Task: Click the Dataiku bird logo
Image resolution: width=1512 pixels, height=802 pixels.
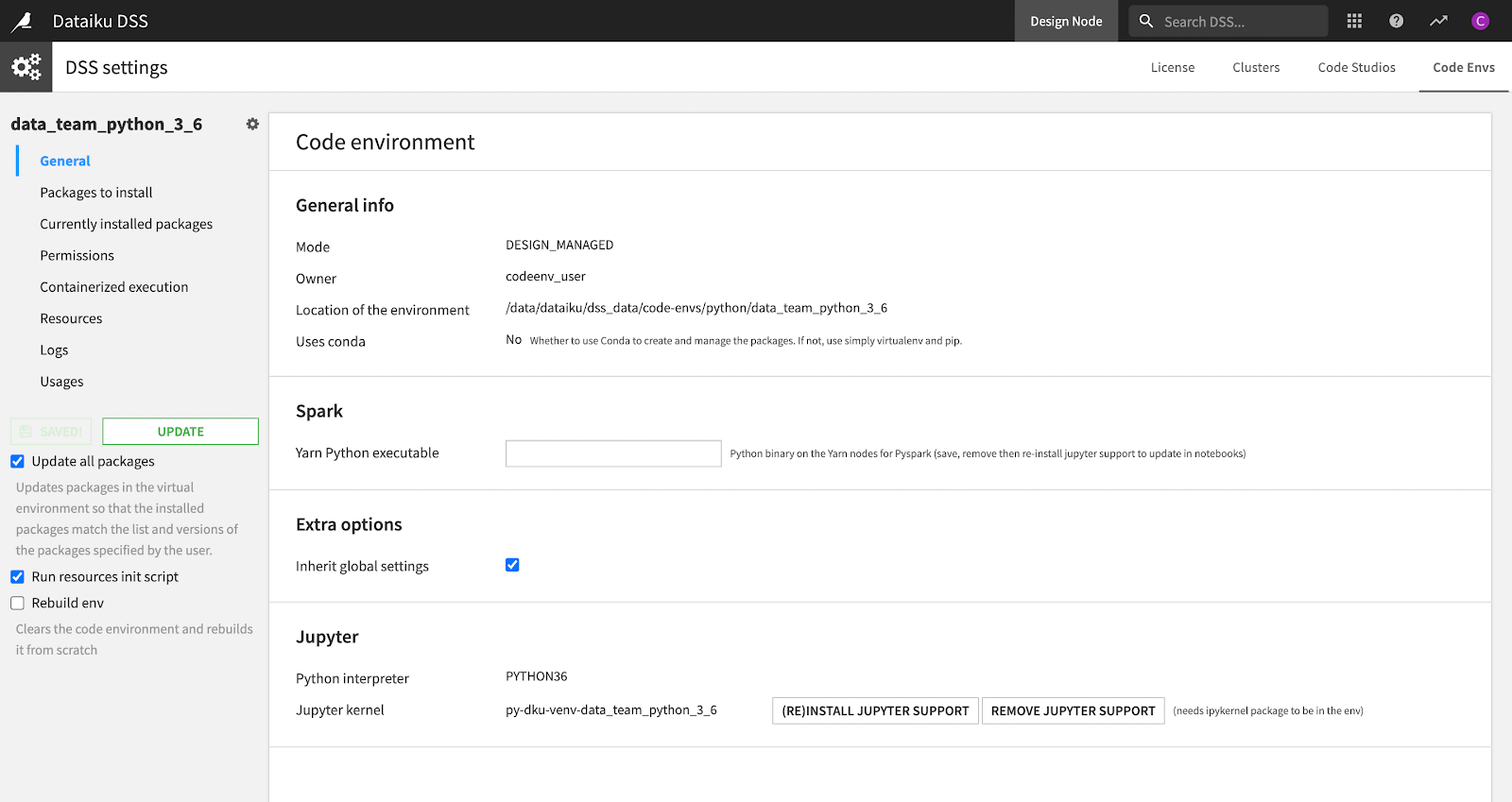Action: [x=22, y=21]
